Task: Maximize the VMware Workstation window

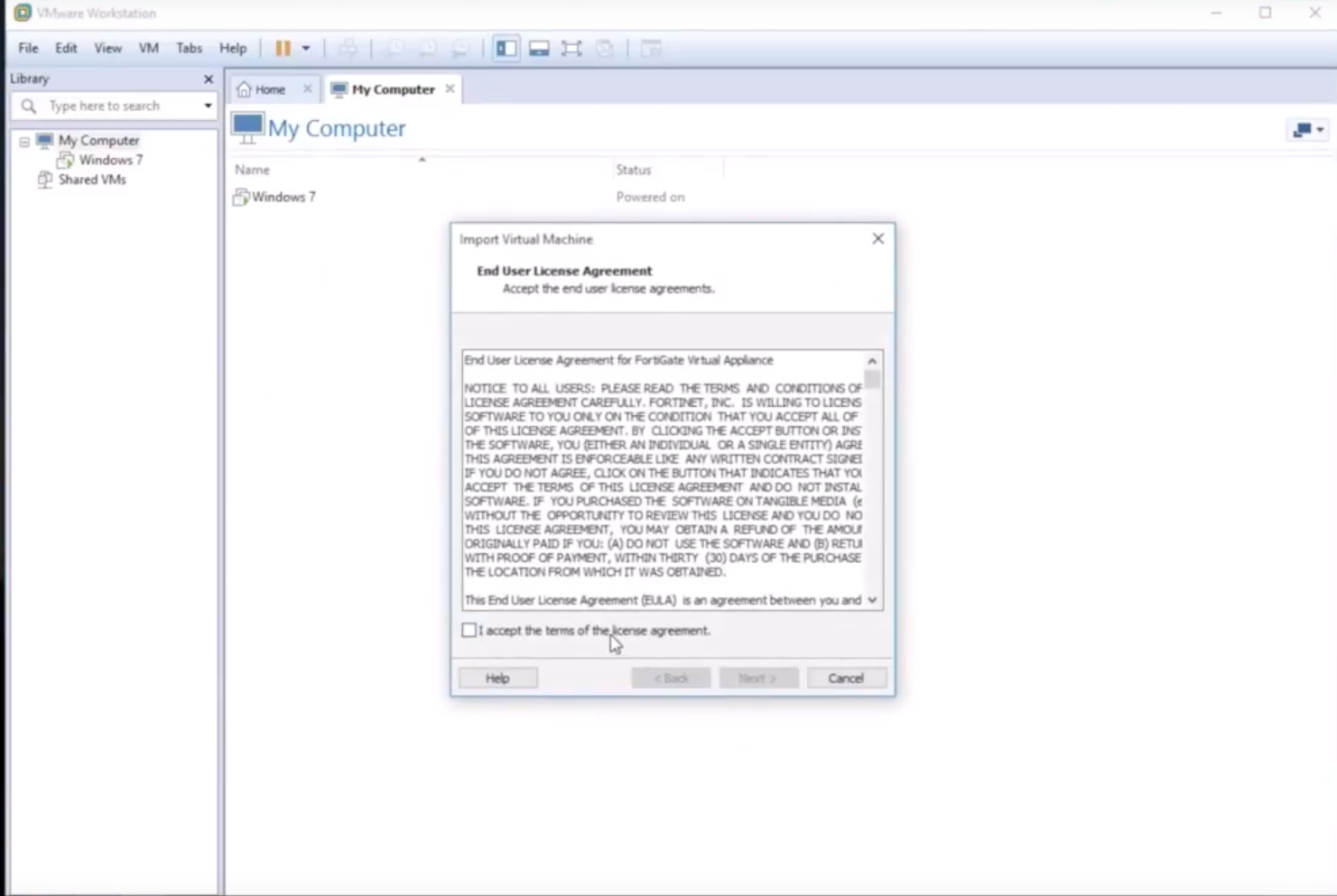Action: (1266, 13)
